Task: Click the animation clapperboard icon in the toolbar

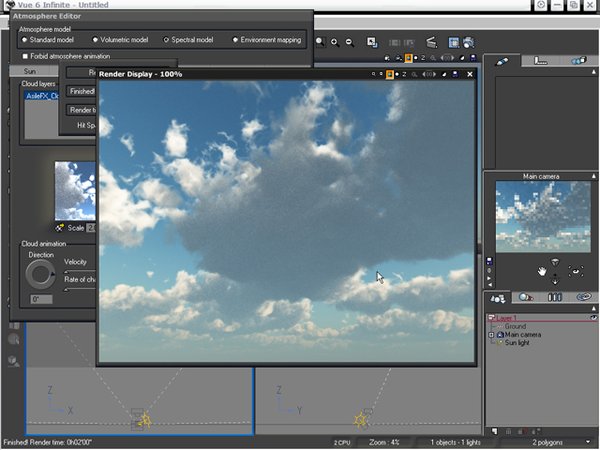Action: (x=431, y=43)
